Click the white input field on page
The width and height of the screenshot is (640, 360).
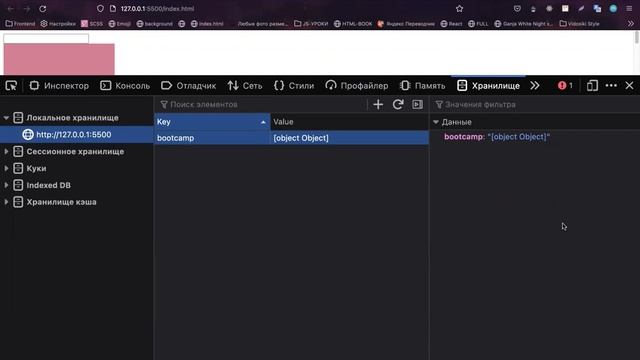pos(46,38)
